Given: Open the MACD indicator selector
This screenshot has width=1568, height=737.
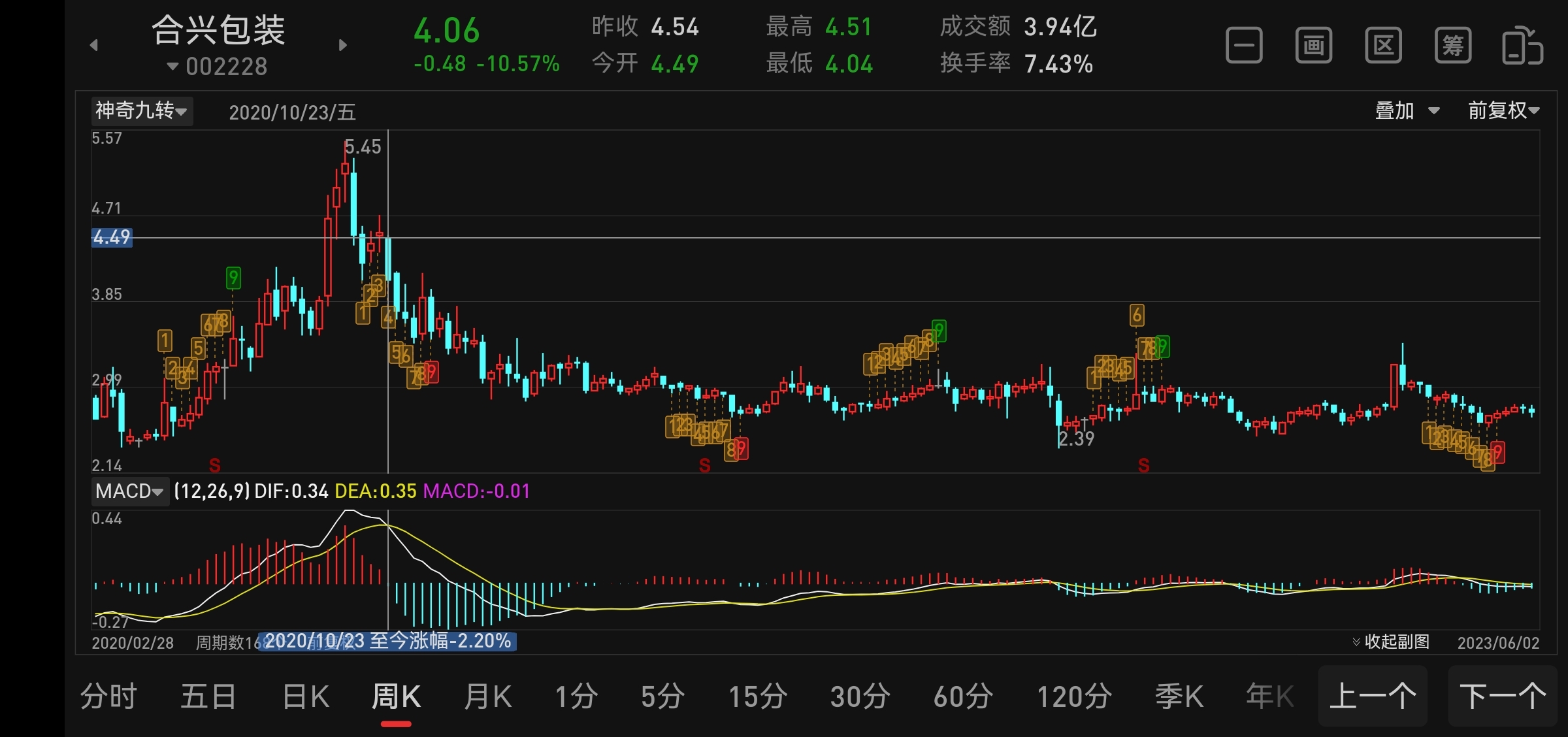Looking at the screenshot, I should pos(129,491).
